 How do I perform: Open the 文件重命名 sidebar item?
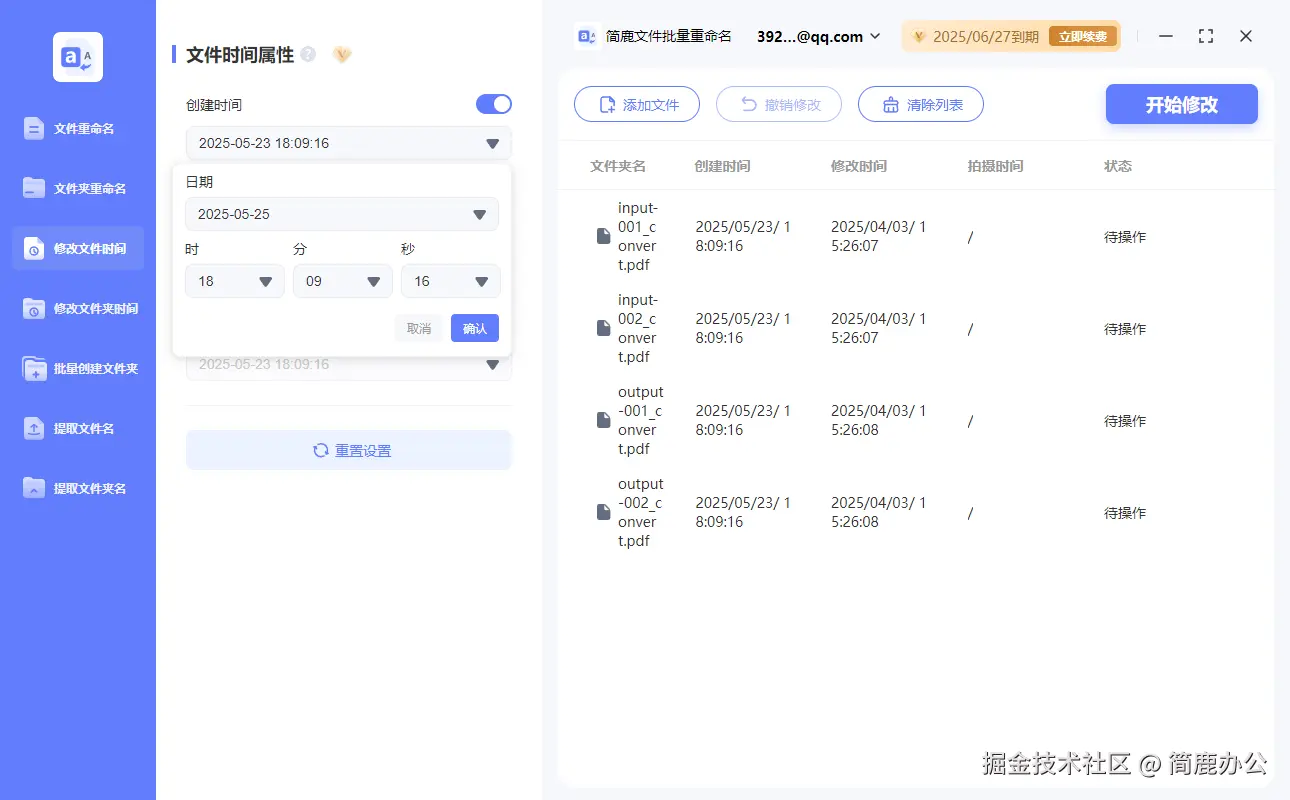coord(78,128)
